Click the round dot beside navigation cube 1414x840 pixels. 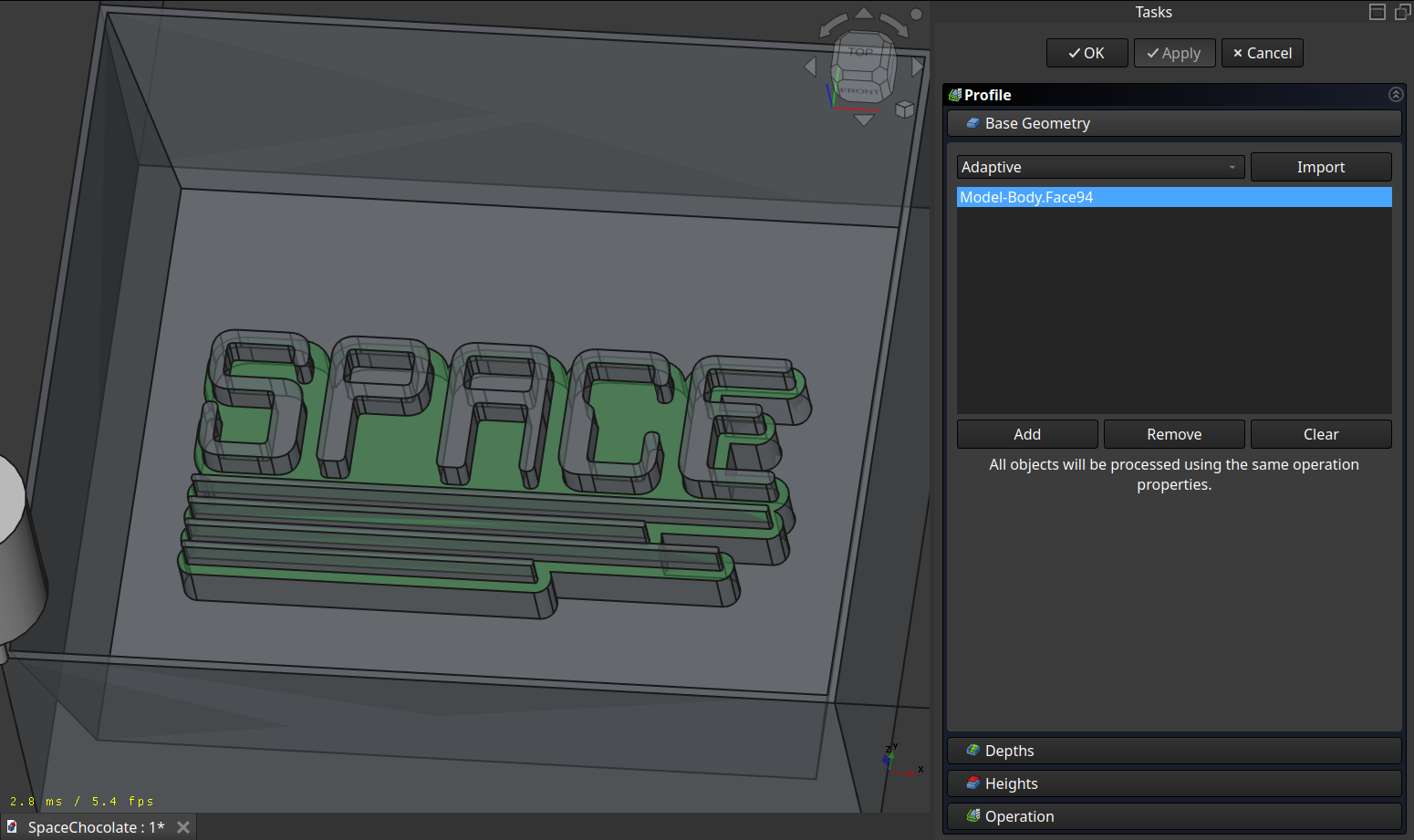[x=916, y=15]
